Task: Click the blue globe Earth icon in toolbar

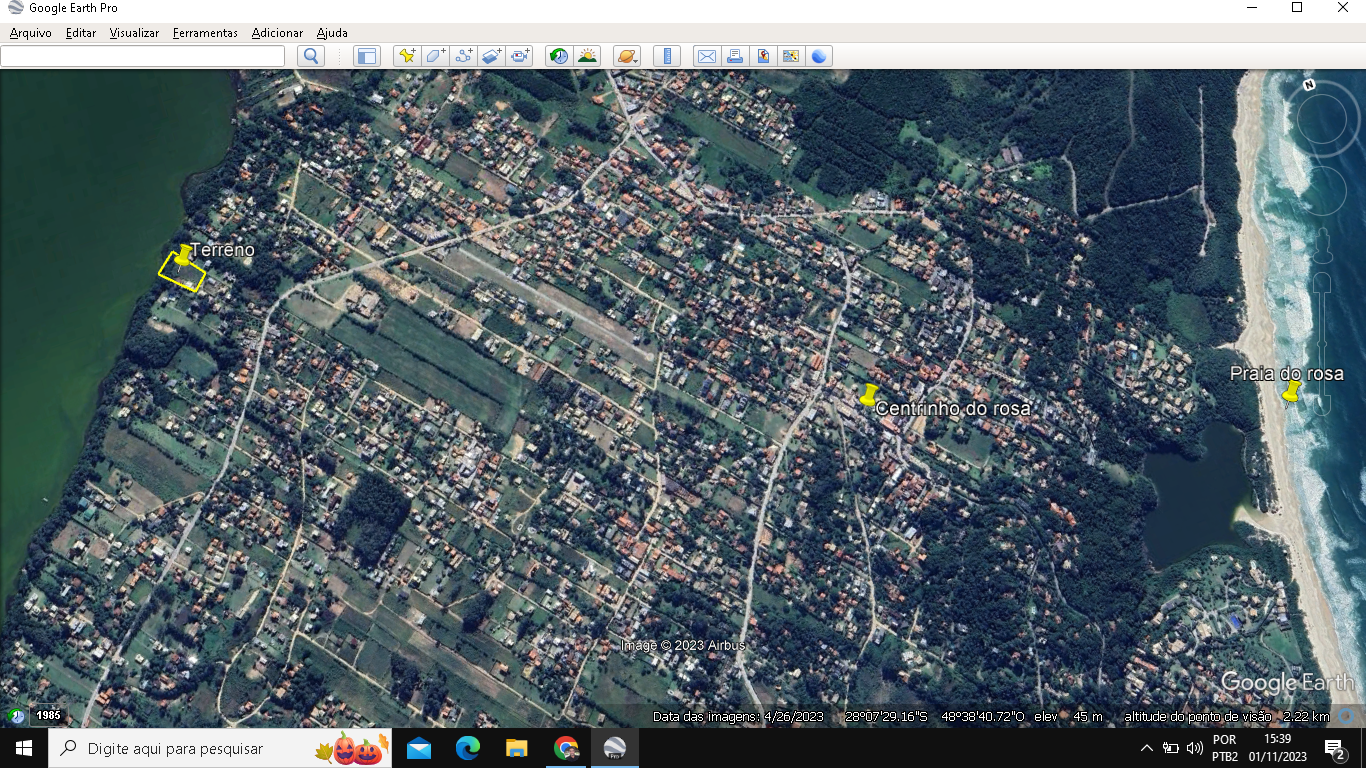Action: (x=819, y=56)
